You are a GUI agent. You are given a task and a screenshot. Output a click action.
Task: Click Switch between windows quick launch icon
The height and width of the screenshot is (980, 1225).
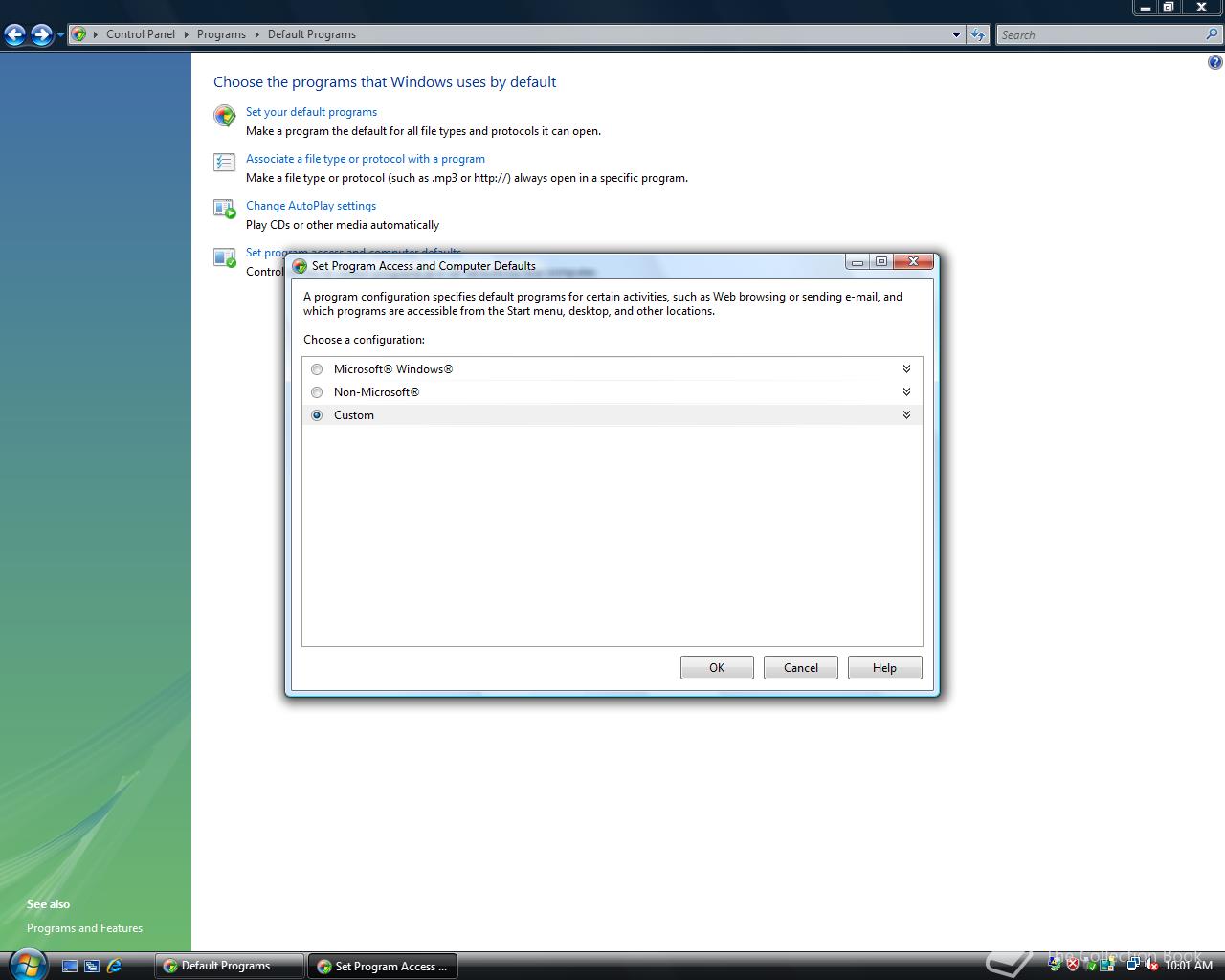[x=92, y=966]
